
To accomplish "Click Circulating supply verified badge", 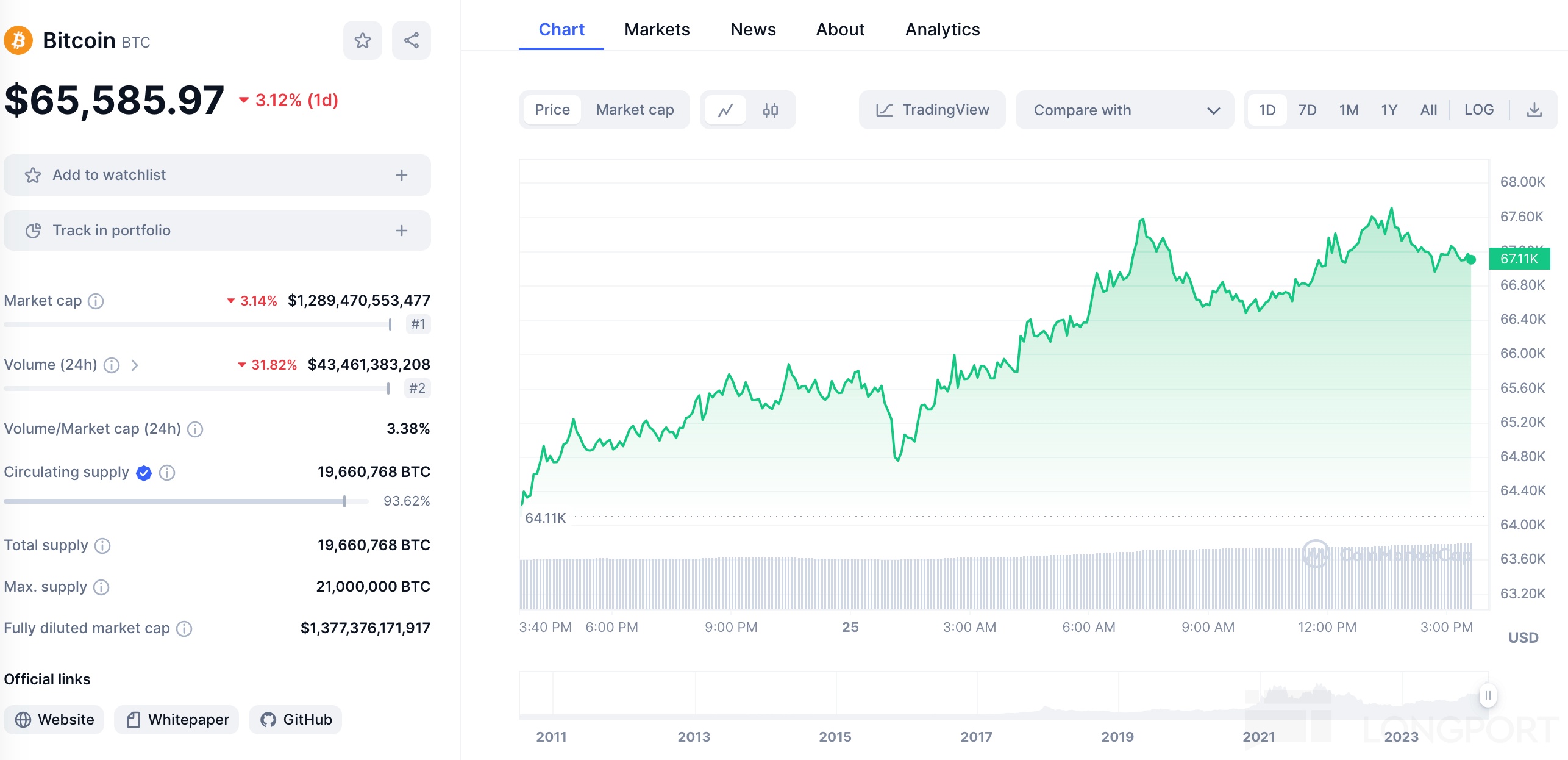I will coord(144,473).
